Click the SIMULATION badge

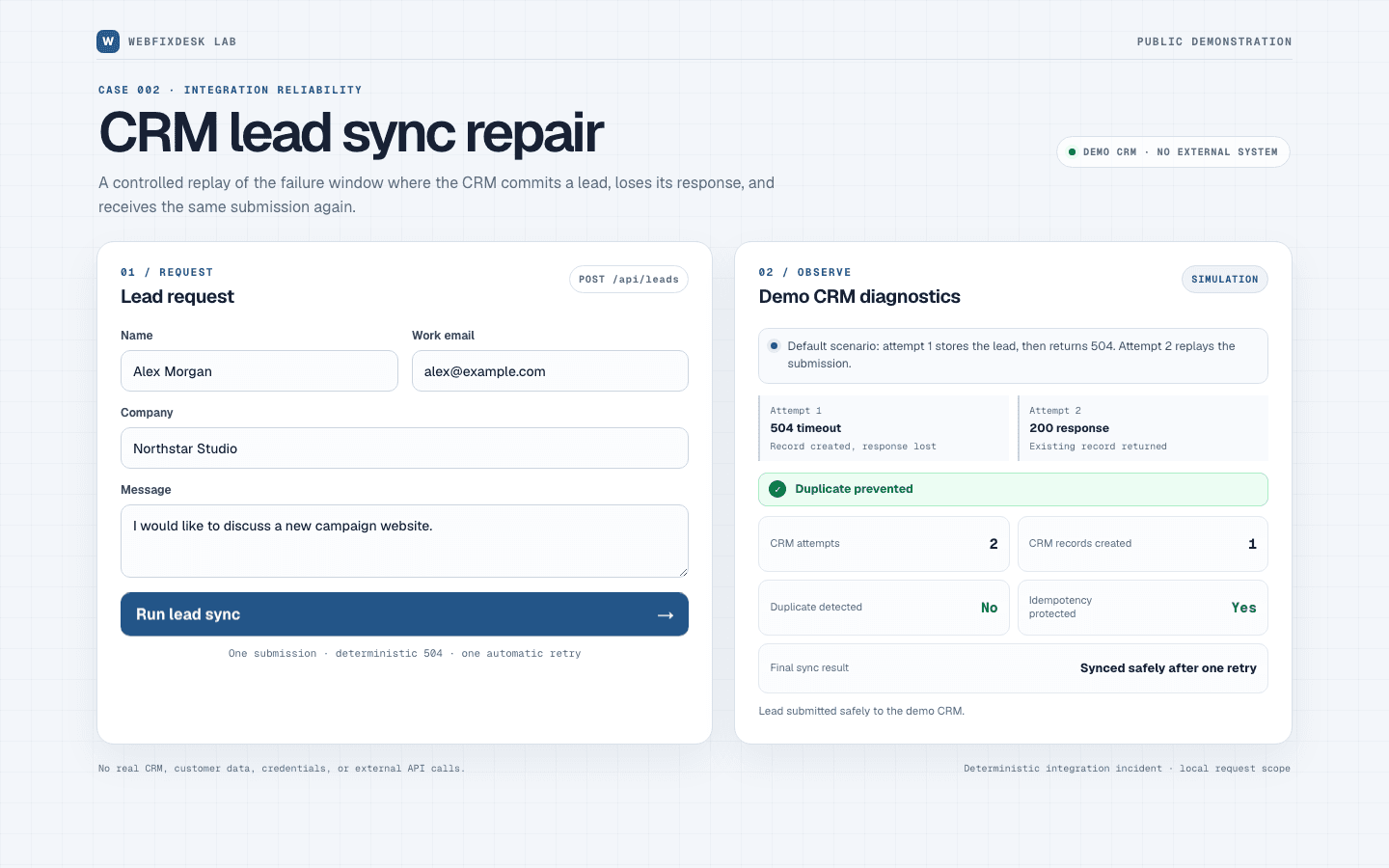[x=1225, y=280]
